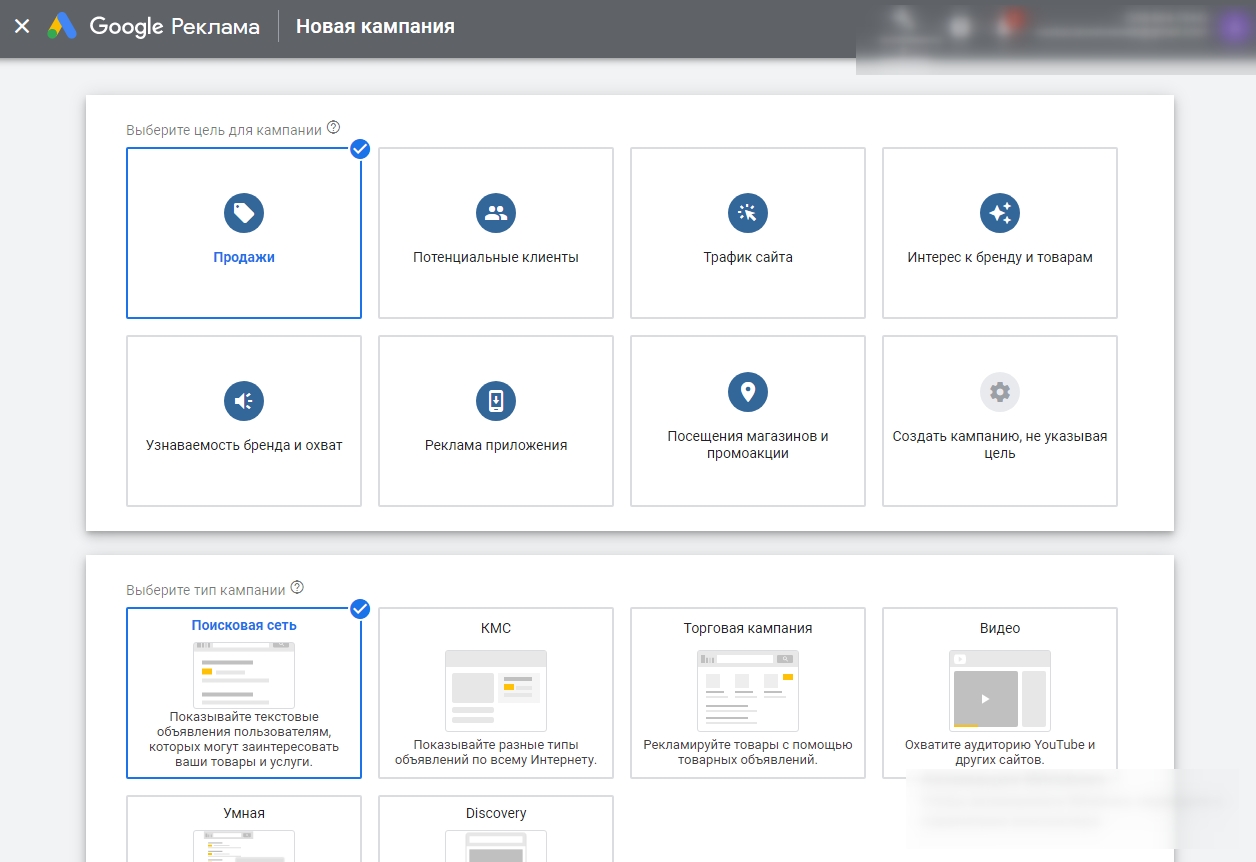The height and width of the screenshot is (862, 1256).
Task: Click the blue checkmark badge on Поисковая сеть card
Action: tap(361, 609)
